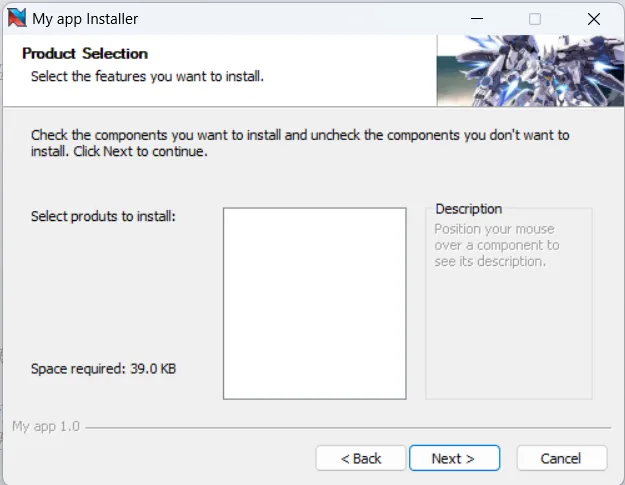Viewport: 625px width, 485px height.
Task: Click inside the empty components list box
Action: click(x=314, y=303)
